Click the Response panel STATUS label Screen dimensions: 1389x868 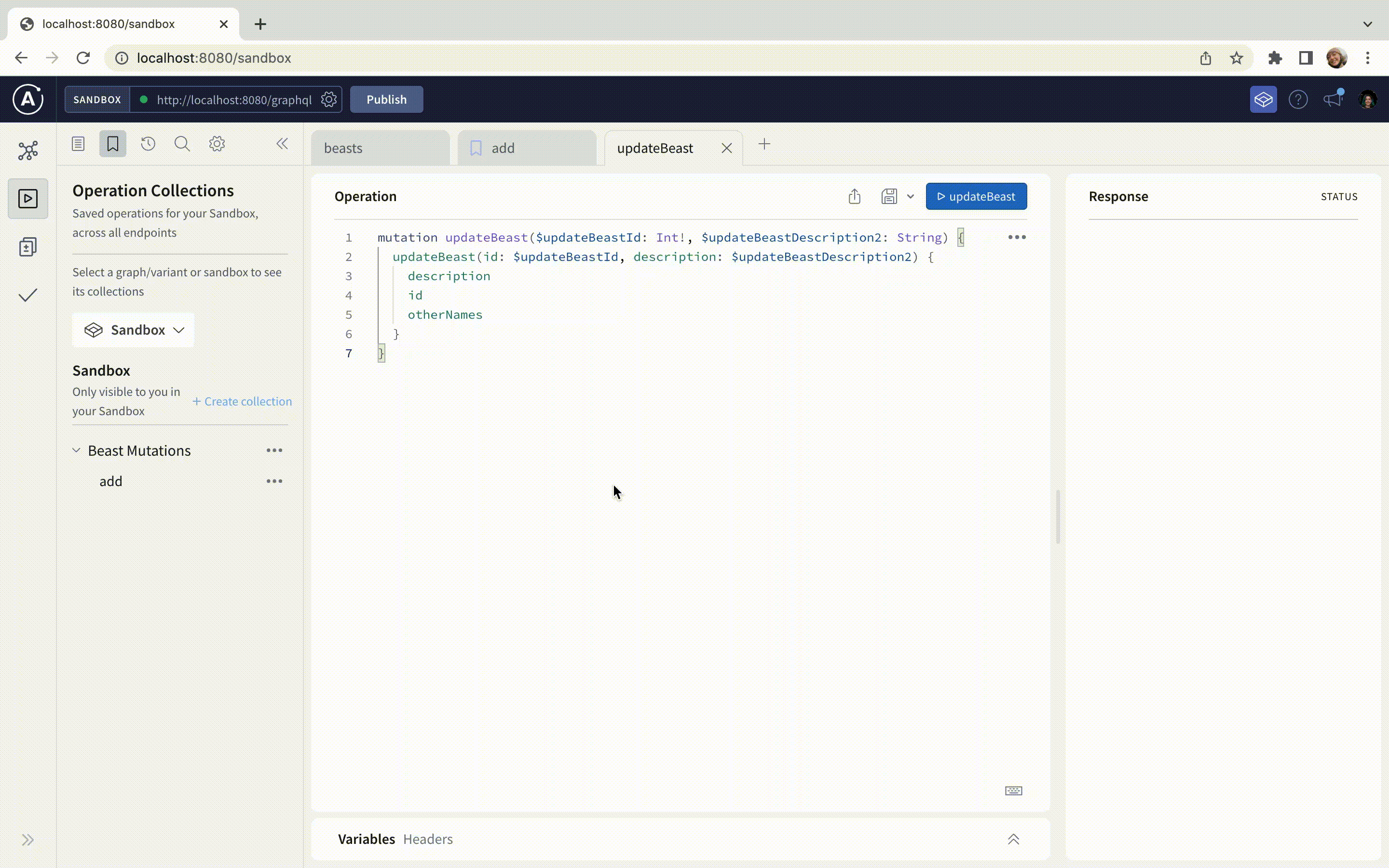pyautogui.click(x=1339, y=196)
